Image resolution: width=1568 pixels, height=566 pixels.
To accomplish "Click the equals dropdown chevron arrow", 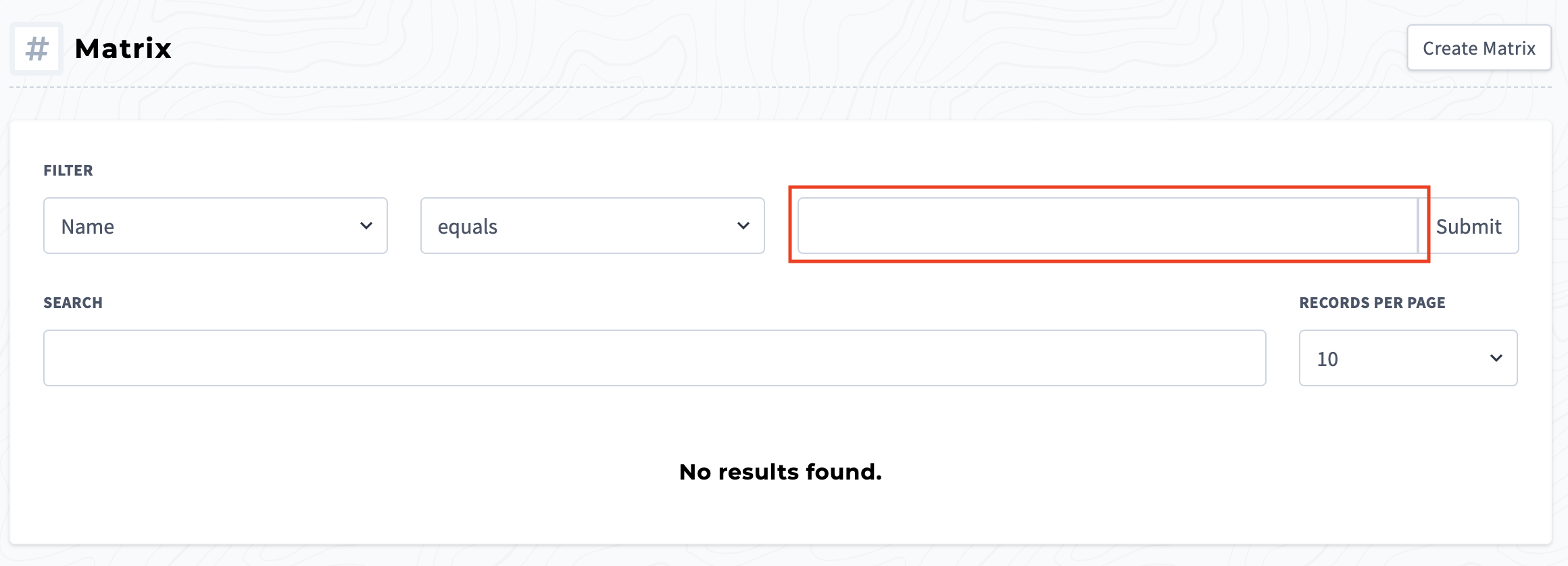I will (742, 226).
